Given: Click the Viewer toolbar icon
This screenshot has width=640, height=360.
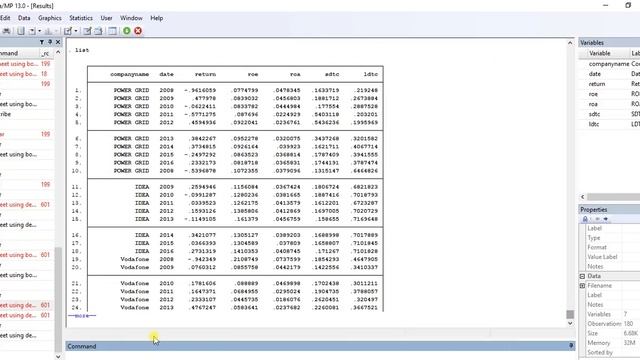Looking at the screenshot, I should pyautogui.click(x=32, y=31).
